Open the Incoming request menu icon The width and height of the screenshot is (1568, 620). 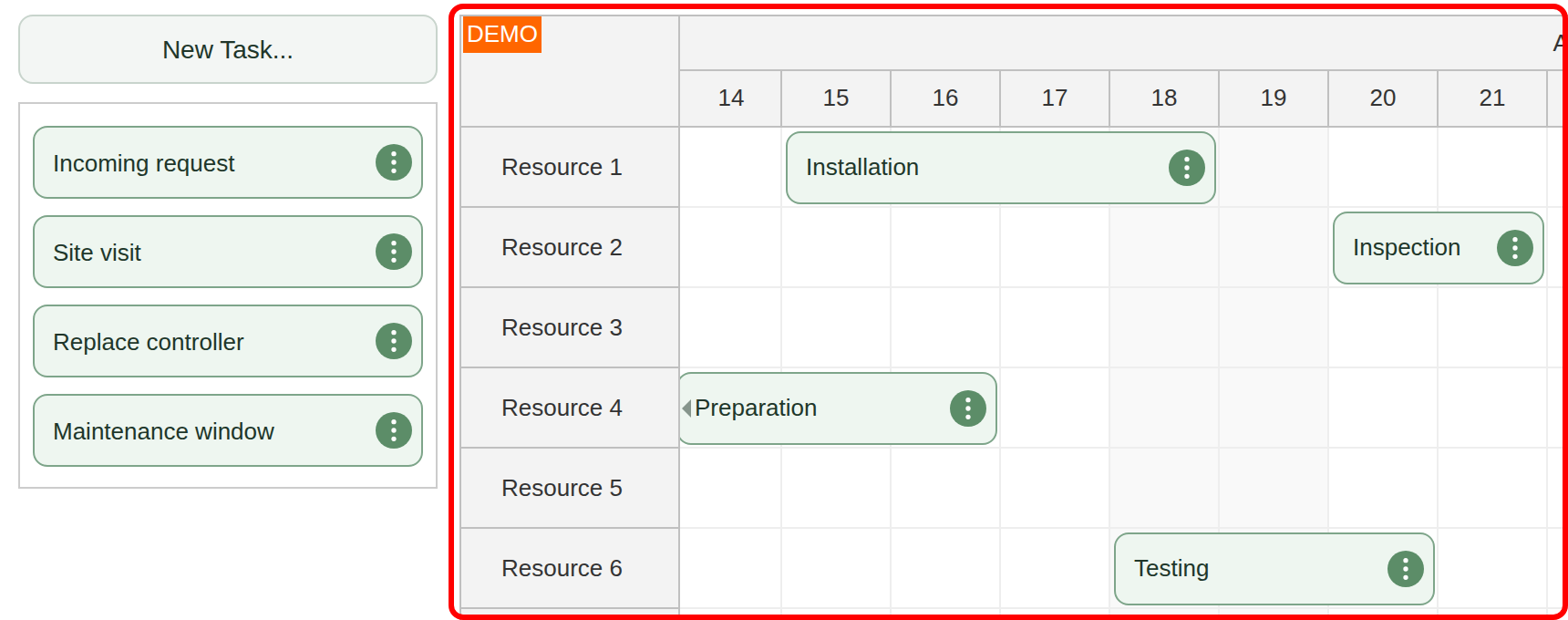(x=393, y=163)
